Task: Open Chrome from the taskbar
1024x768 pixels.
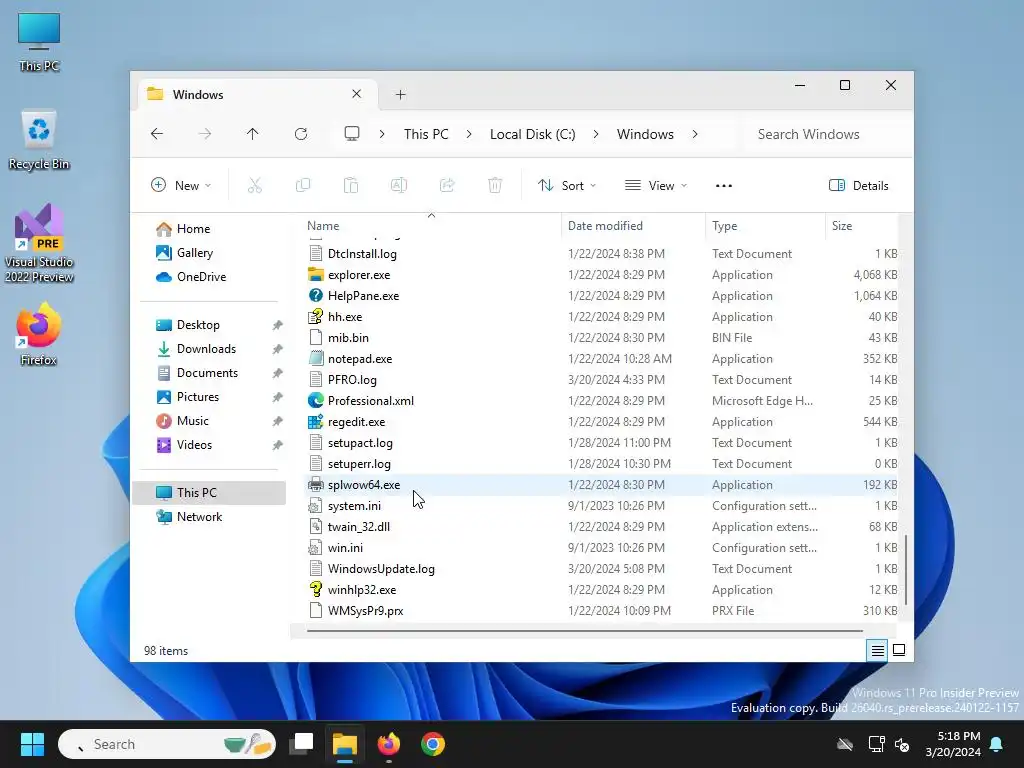Action: pyautogui.click(x=432, y=744)
